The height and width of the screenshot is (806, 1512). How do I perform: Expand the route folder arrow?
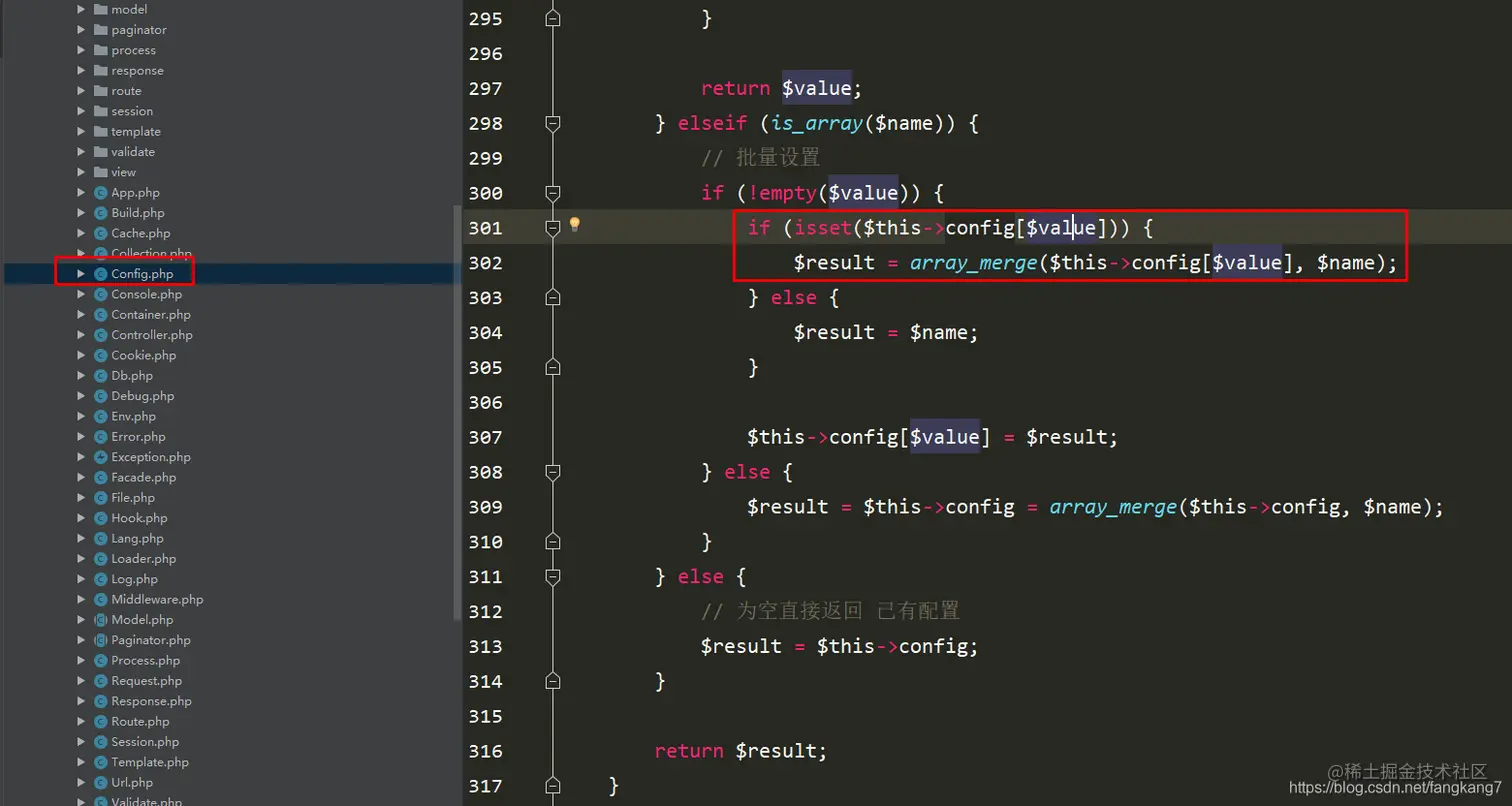click(82, 91)
